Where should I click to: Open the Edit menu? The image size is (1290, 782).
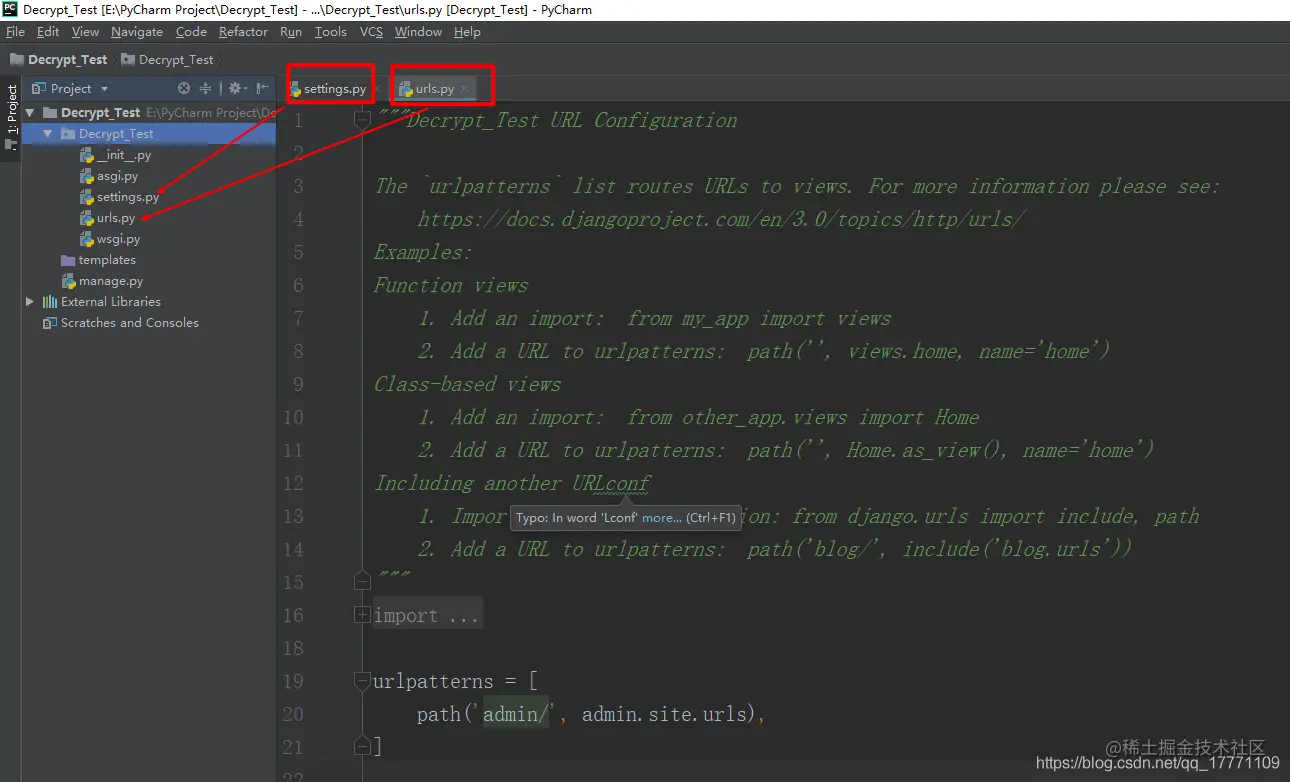tap(48, 32)
